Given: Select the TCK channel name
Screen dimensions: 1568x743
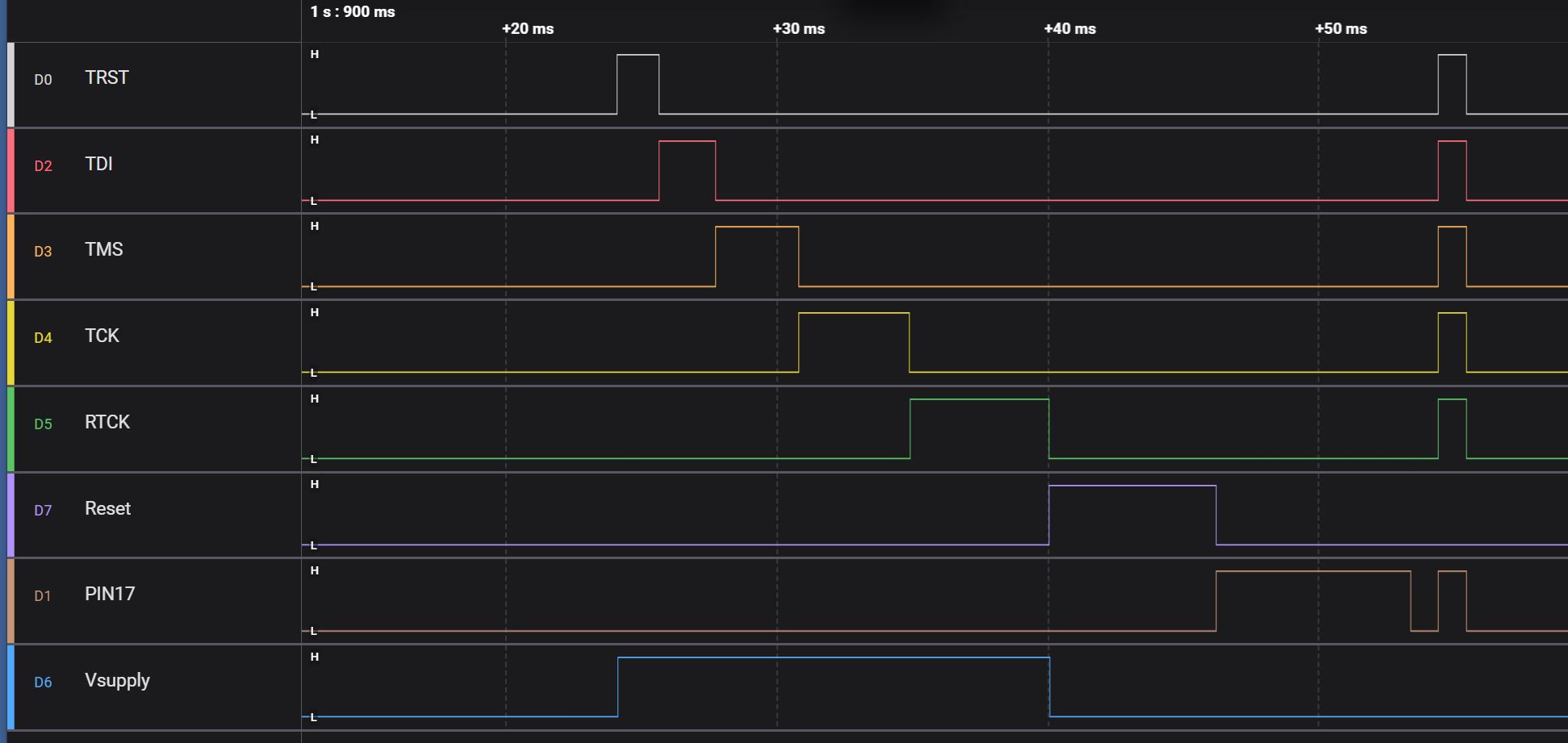Looking at the screenshot, I should pos(102,336).
